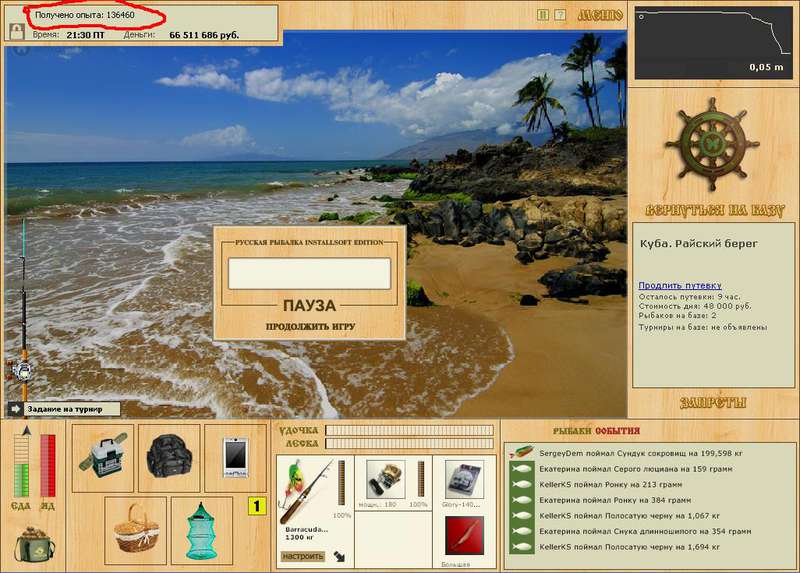This screenshot has height=573, width=800.
Task: Click Вернуться на базу label
Action: tap(714, 211)
